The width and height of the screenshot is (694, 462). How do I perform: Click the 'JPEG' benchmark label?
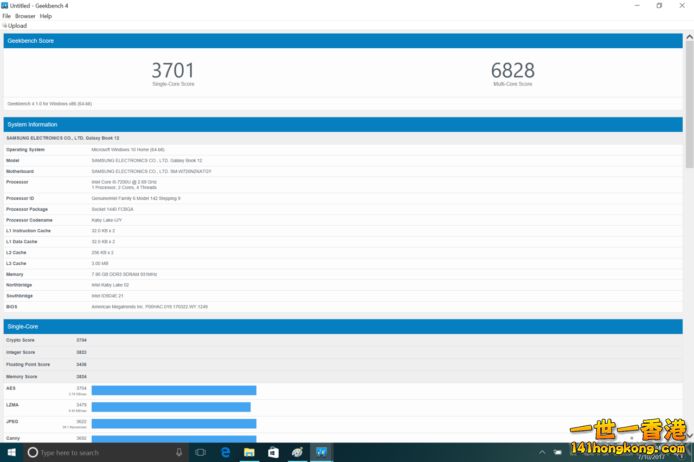(x=12, y=422)
